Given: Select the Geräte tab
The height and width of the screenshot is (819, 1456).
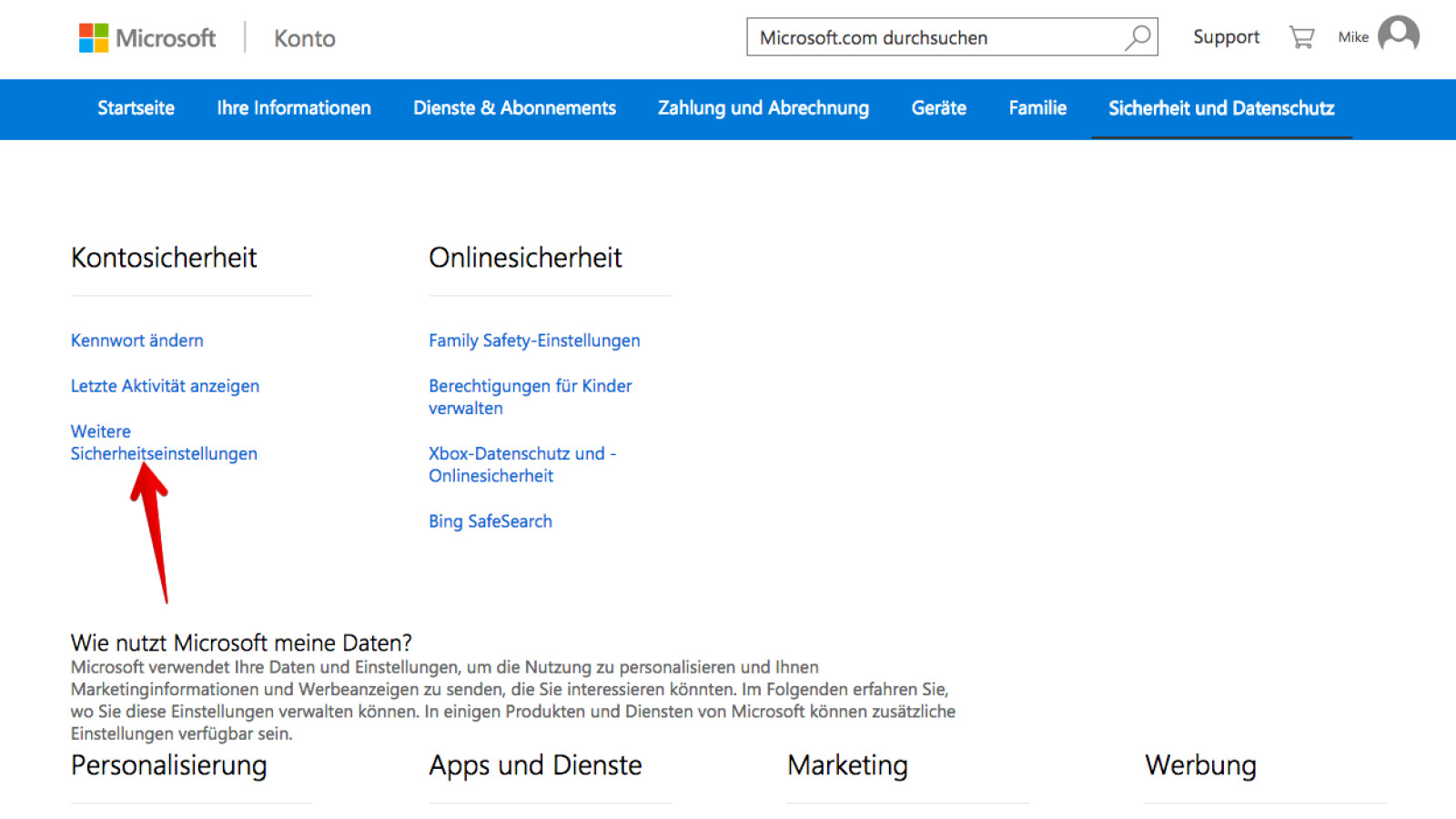Looking at the screenshot, I should (939, 108).
